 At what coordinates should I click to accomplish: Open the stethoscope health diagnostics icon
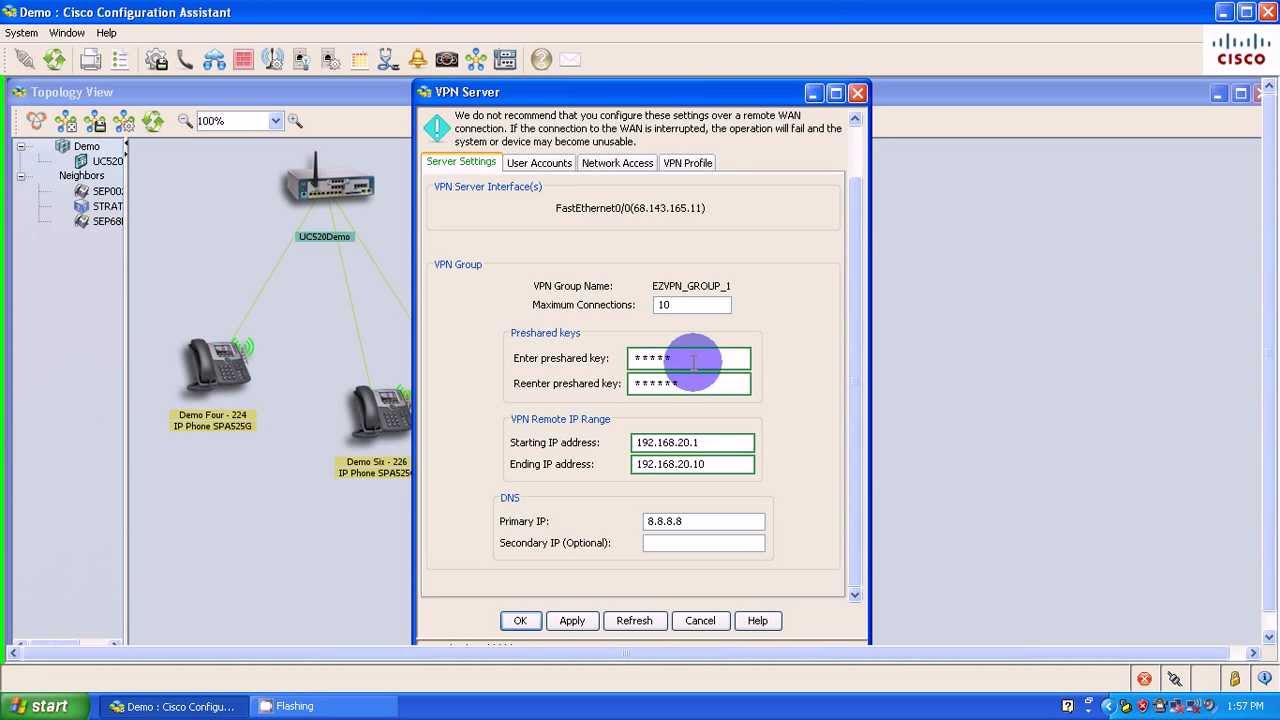click(x=389, y=60)
